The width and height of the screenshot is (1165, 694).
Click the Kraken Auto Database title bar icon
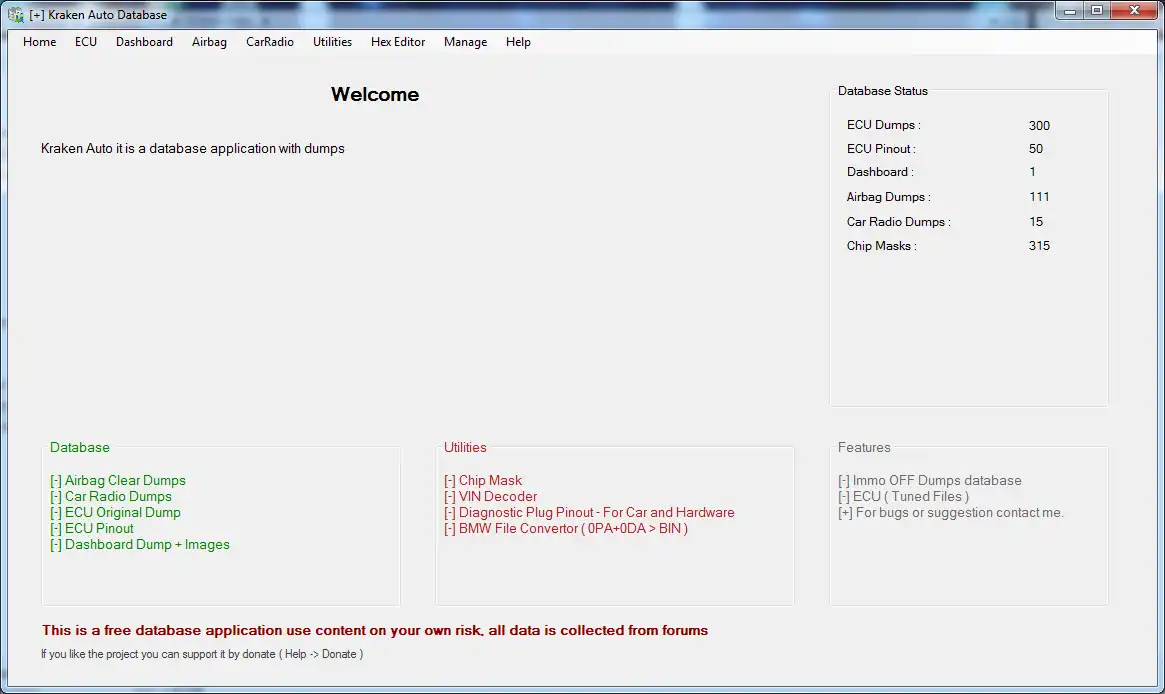point(14,14)
